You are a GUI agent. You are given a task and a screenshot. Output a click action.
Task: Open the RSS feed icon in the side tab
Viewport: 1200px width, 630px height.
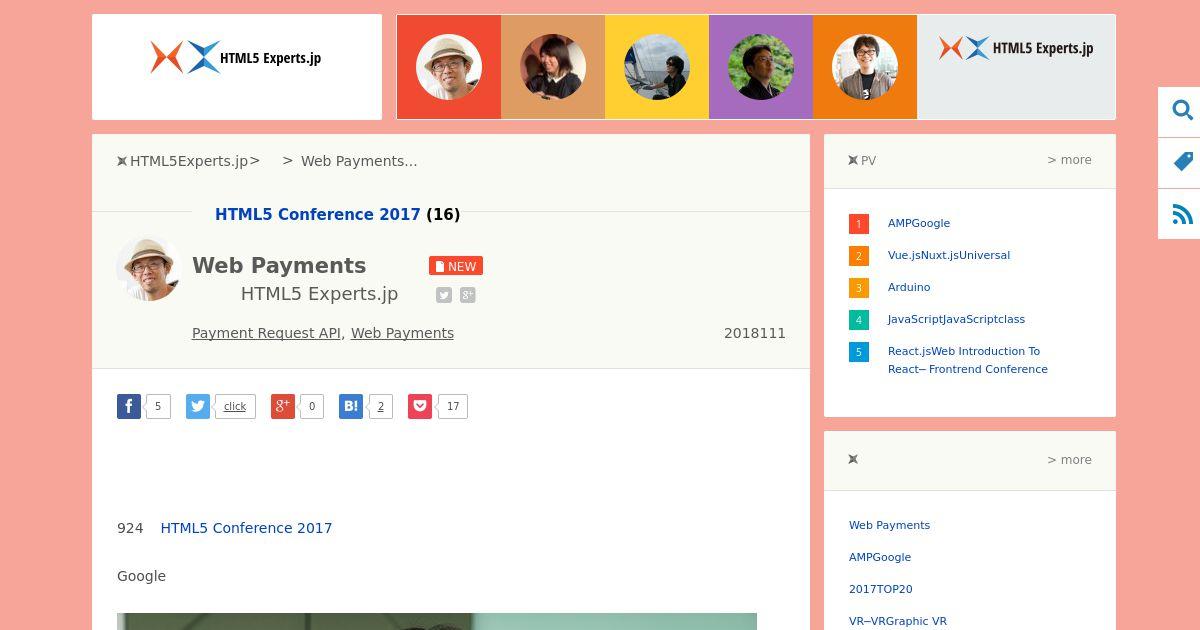click(x=1183, y=214)
